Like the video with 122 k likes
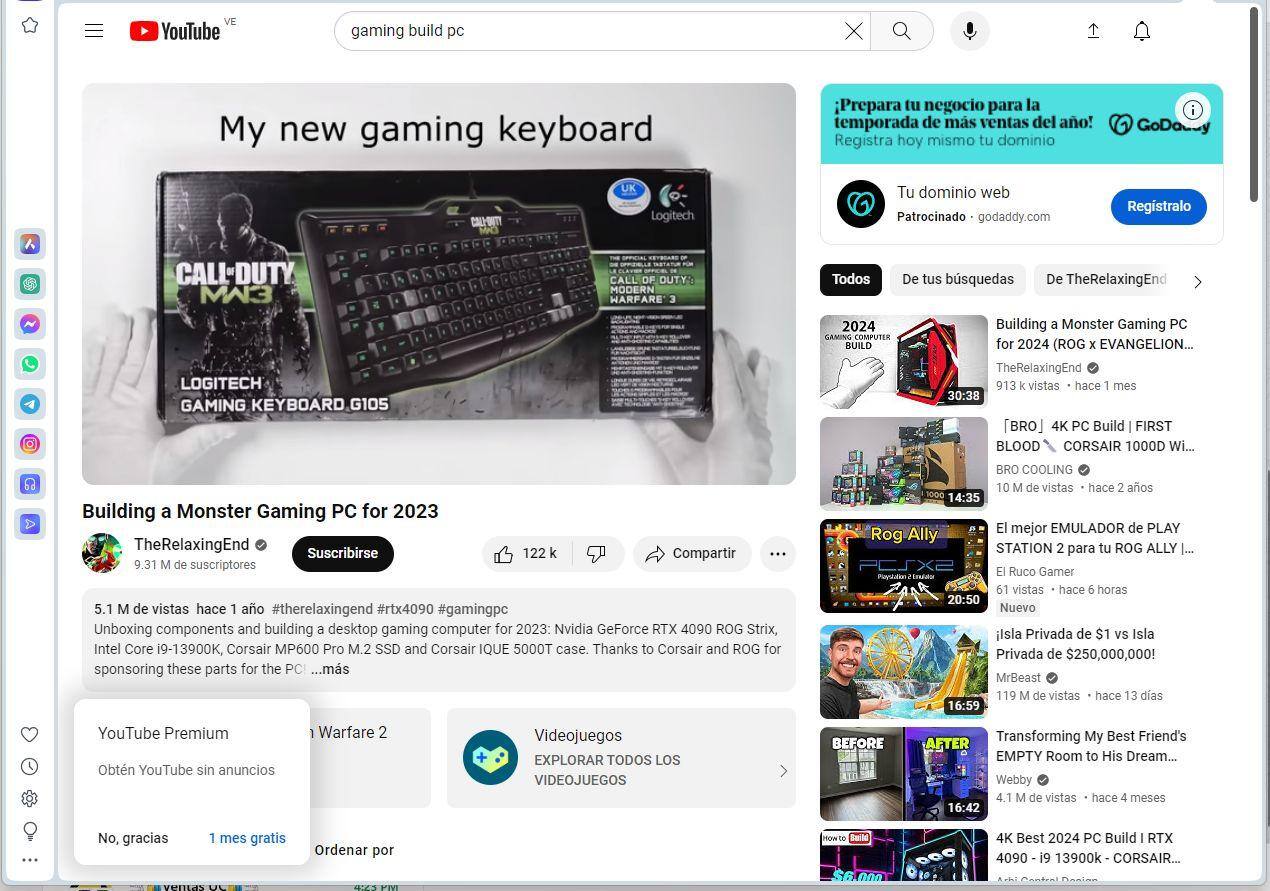 (x=525, y=554)
